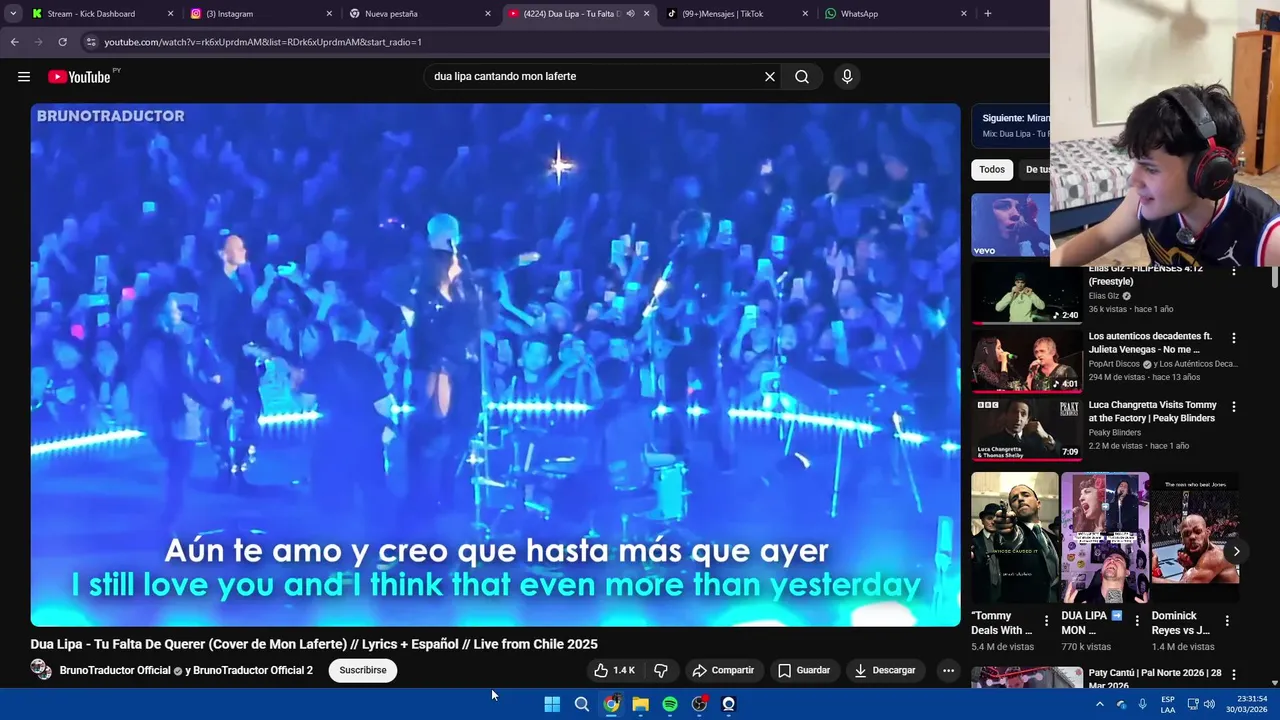The image size is (1280, 720).
Task: Open the Chrome taskbar icon
Action: coord(611,704)
